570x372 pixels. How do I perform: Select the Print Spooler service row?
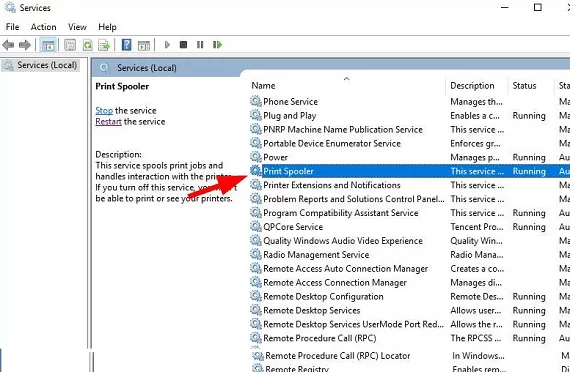click(x=410, y=171)
